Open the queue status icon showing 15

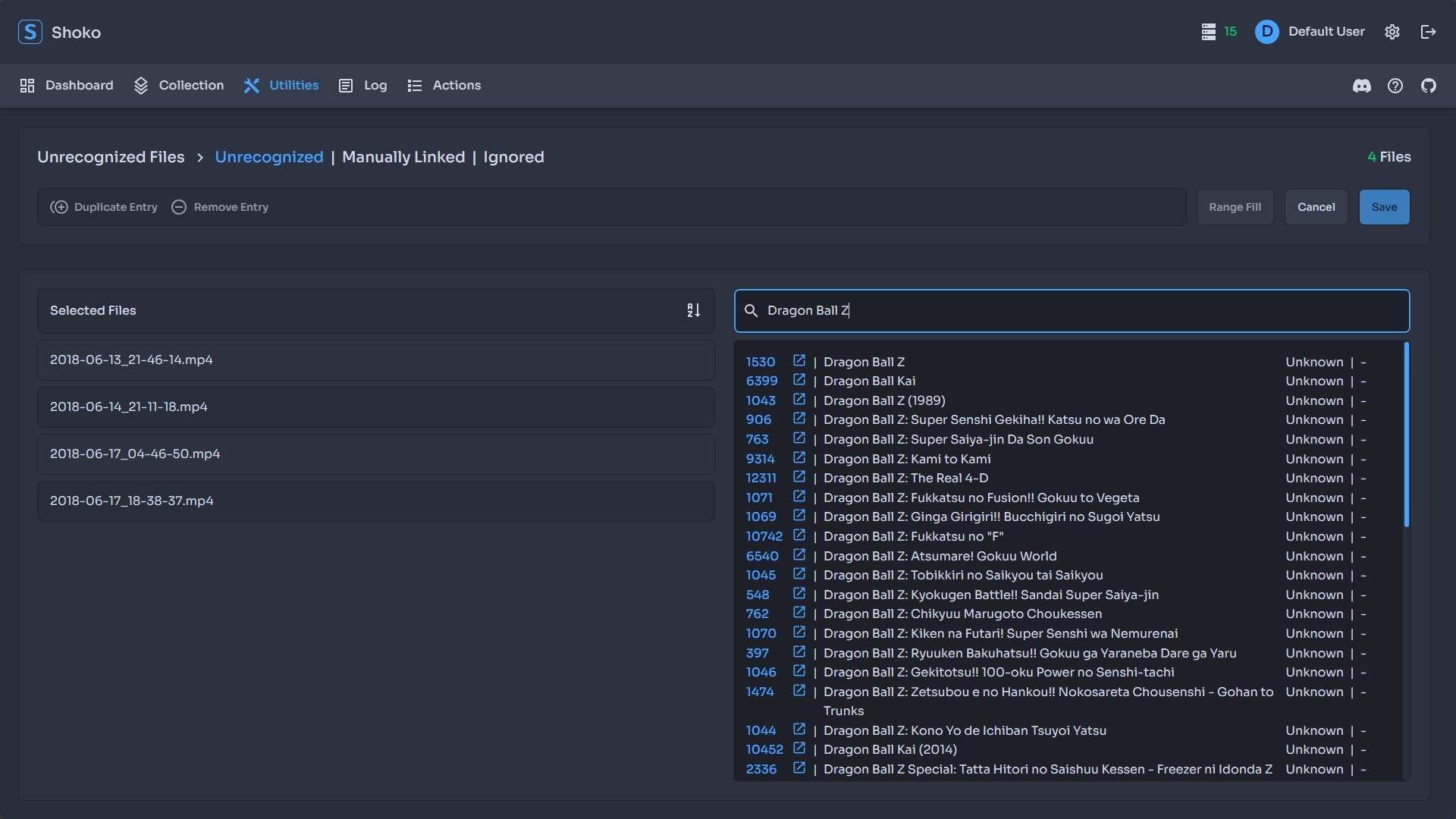pyautogui.click(x=1209, y=32)
